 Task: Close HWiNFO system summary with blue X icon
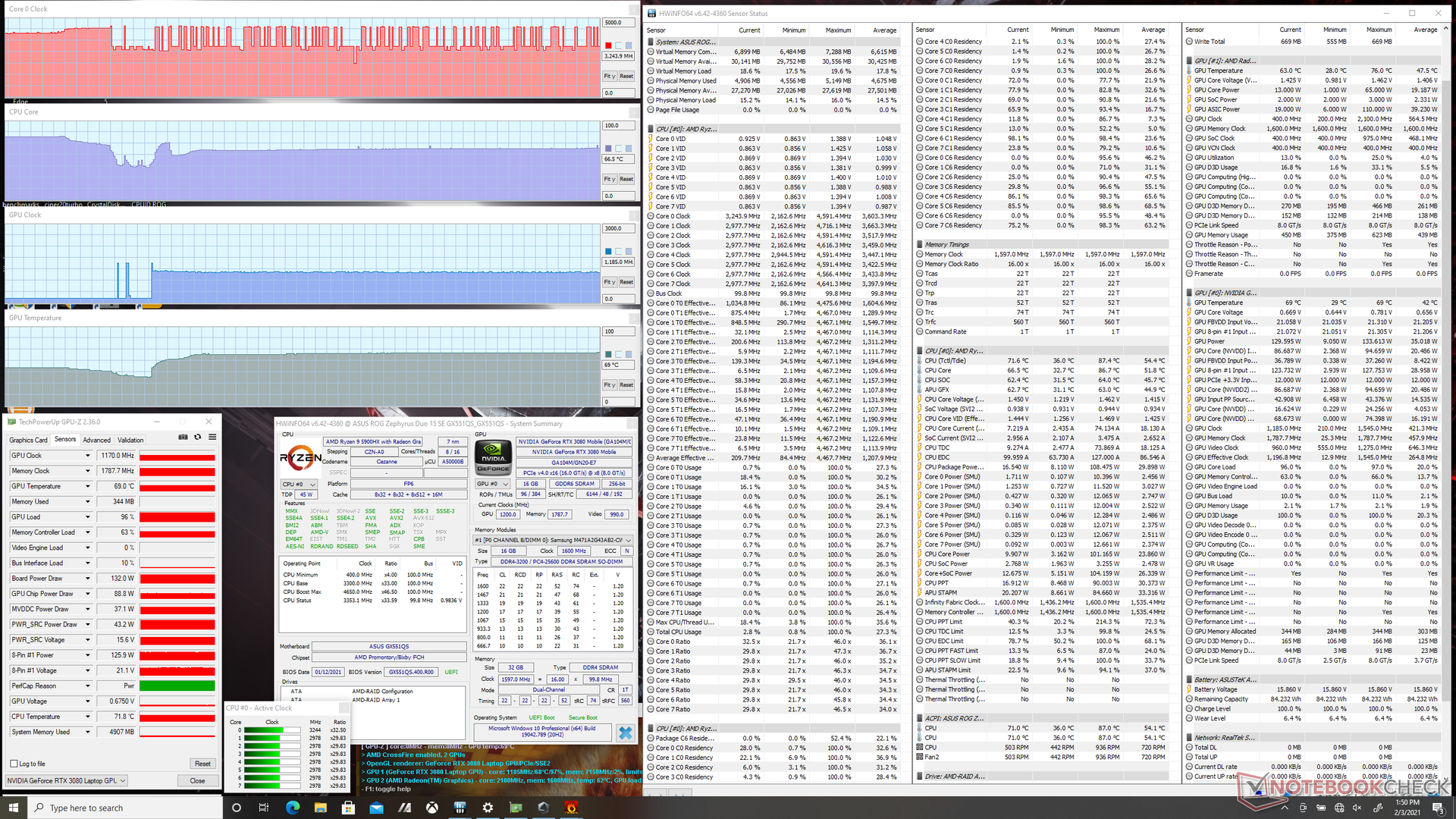pyautogui.click(x=625, y=733)
